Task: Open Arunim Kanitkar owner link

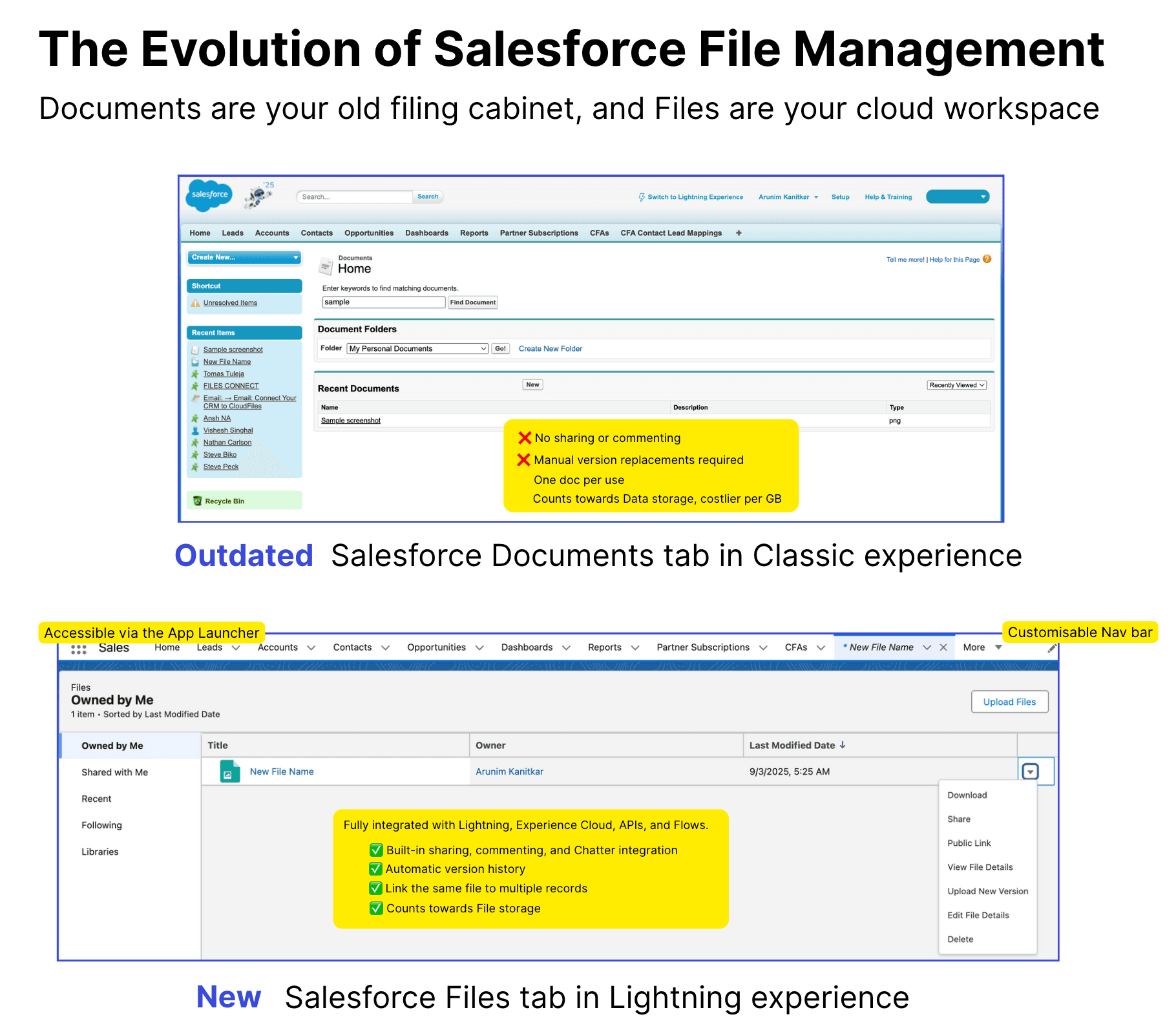Action: tap(509, 772)
